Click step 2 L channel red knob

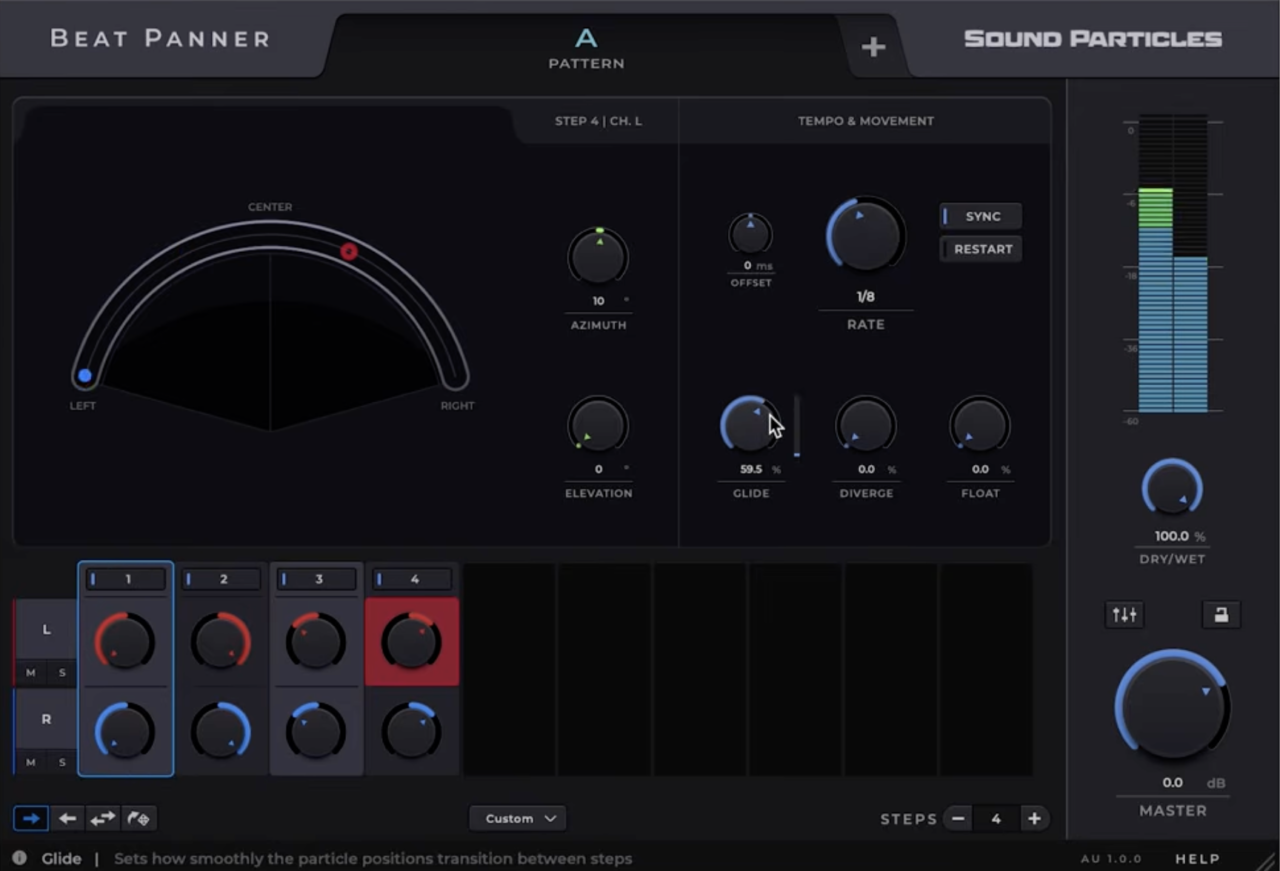point(221,641)
